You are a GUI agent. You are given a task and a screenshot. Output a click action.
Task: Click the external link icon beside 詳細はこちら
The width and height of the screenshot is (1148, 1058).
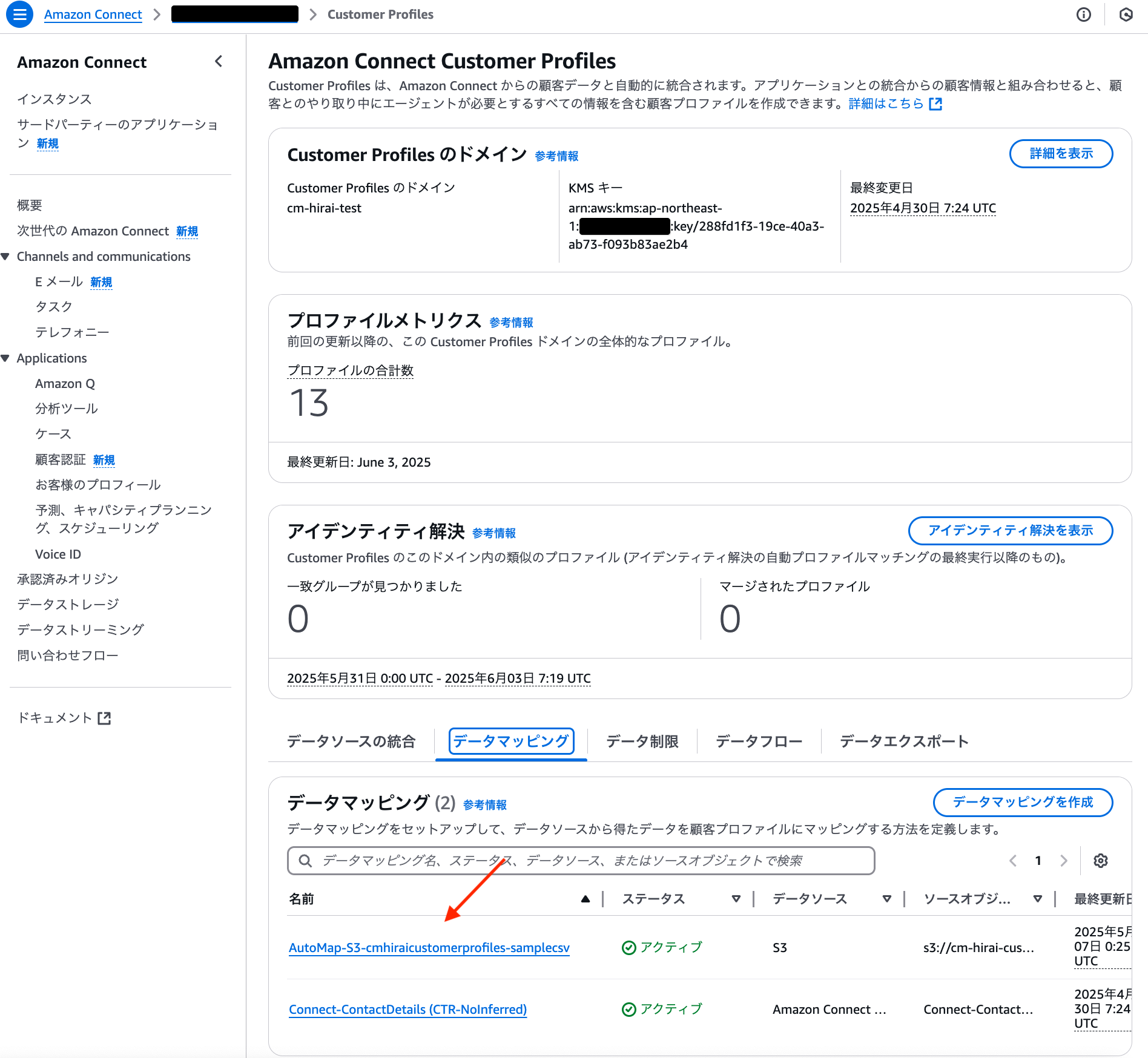935,104
